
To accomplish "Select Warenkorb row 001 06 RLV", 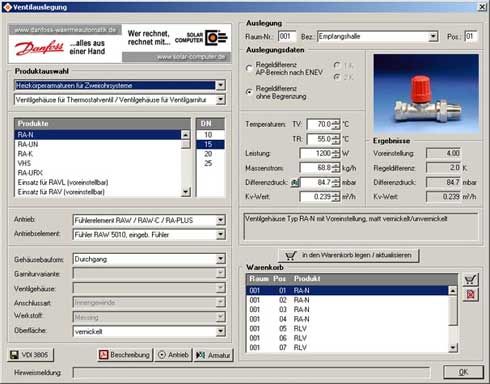I will click(x=347, y=338).
